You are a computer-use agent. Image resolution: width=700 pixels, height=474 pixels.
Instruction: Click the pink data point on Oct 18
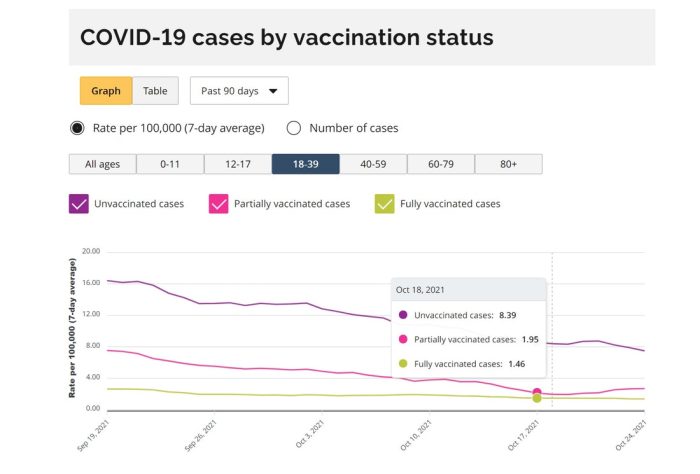[x=537, y=393]
